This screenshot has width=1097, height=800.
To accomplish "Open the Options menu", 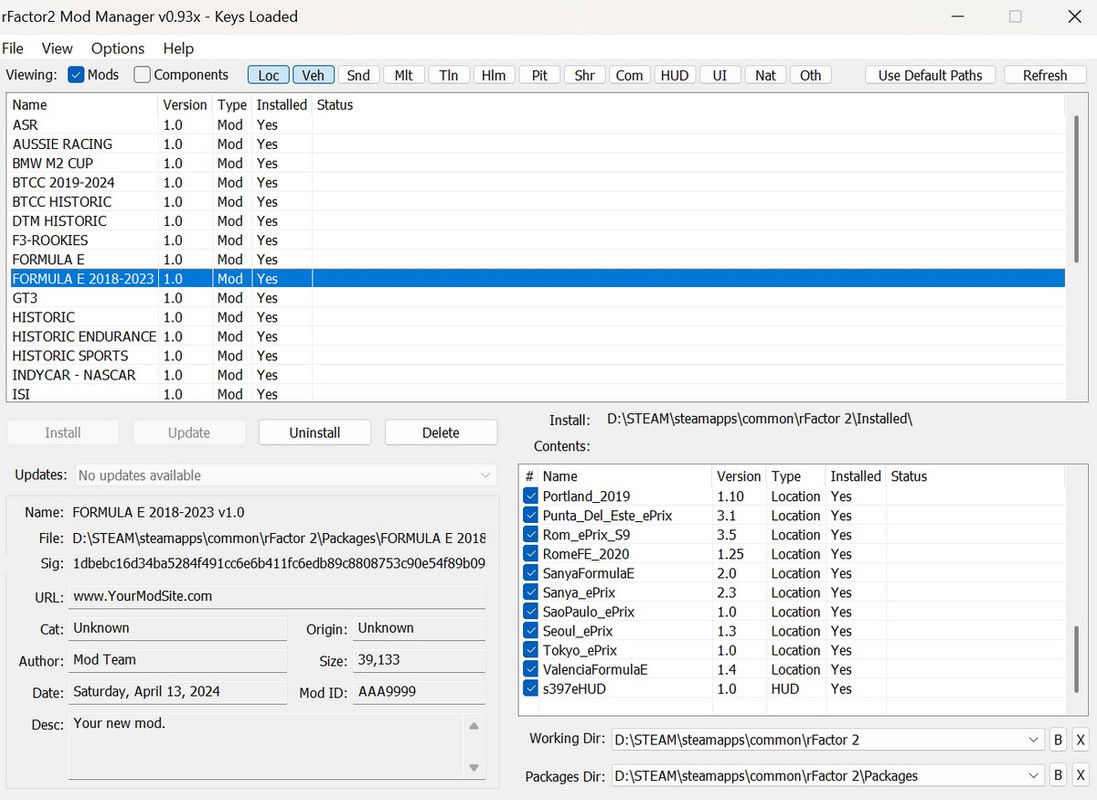I will click(118, 48).
